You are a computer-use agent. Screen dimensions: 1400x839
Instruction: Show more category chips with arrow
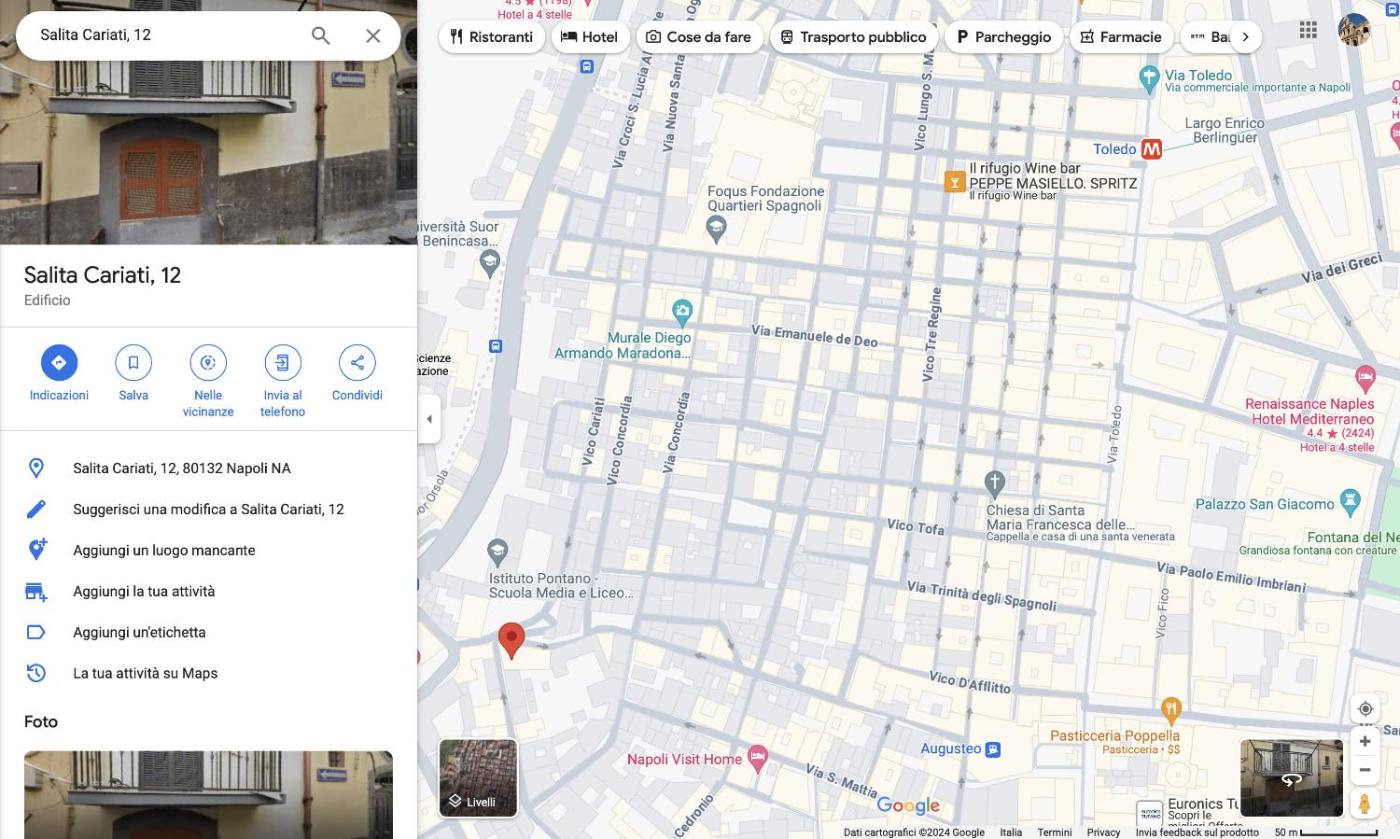pyautogui.click(x=1245, y=37)
